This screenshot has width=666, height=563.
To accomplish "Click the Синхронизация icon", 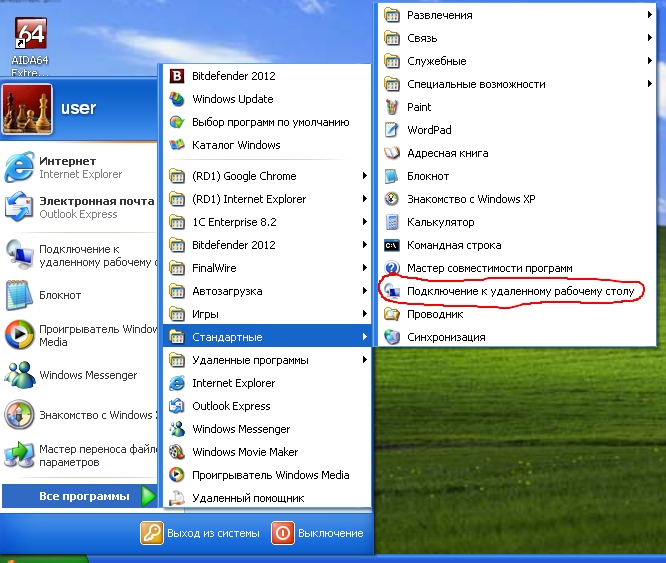I will pyautogui.click(x=392, y=337).
